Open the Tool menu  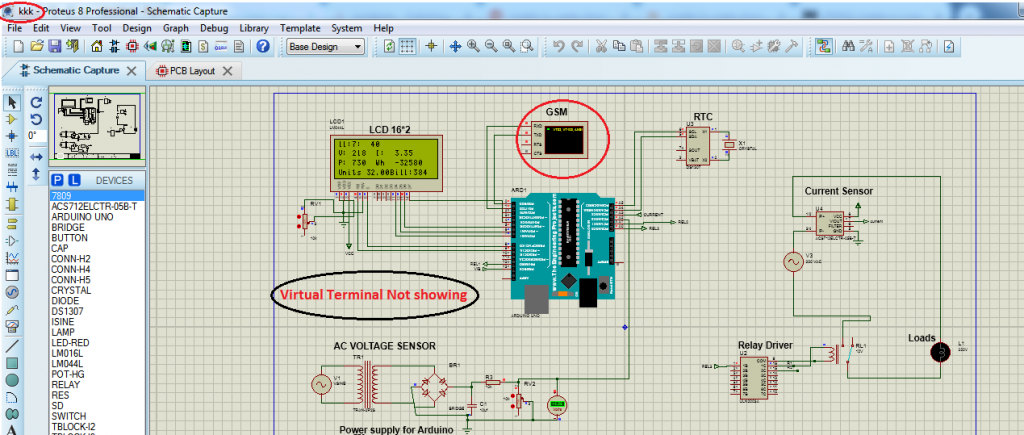(x=102, y=28)
